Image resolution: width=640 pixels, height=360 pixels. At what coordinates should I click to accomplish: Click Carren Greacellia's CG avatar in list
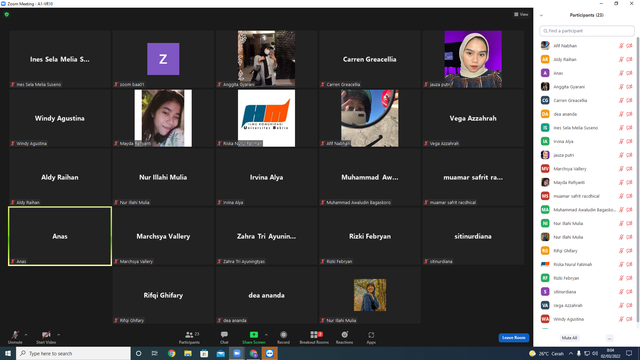pyautogui.click(x=545, y=100)
